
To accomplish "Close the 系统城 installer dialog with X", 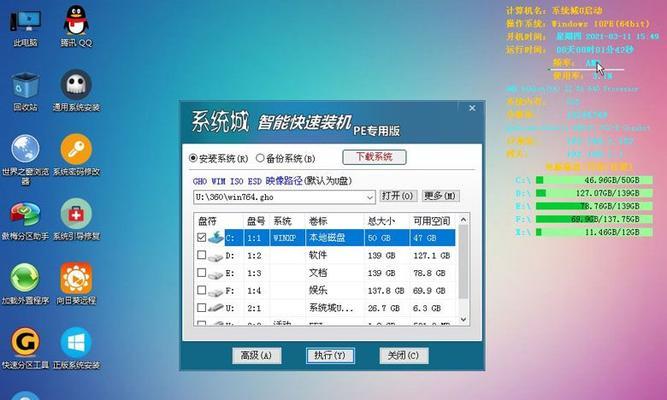I will [x=472, y=109].
